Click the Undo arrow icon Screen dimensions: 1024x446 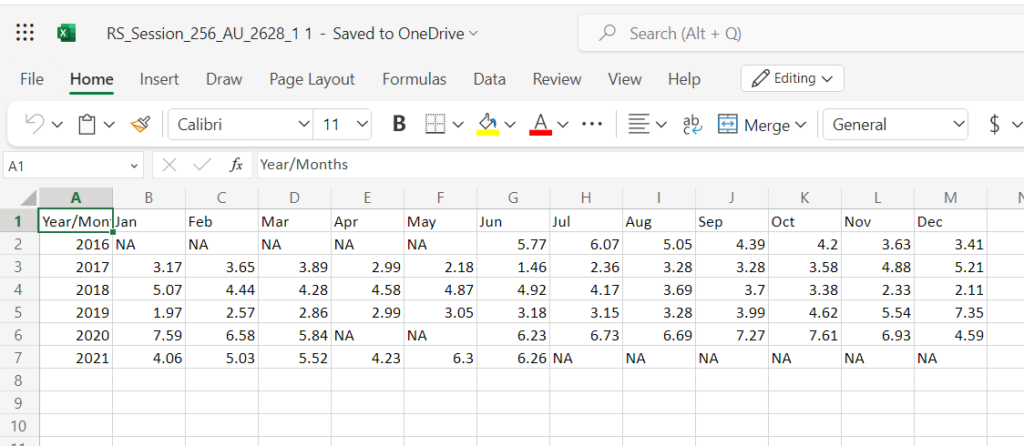[x=35, y=124]
